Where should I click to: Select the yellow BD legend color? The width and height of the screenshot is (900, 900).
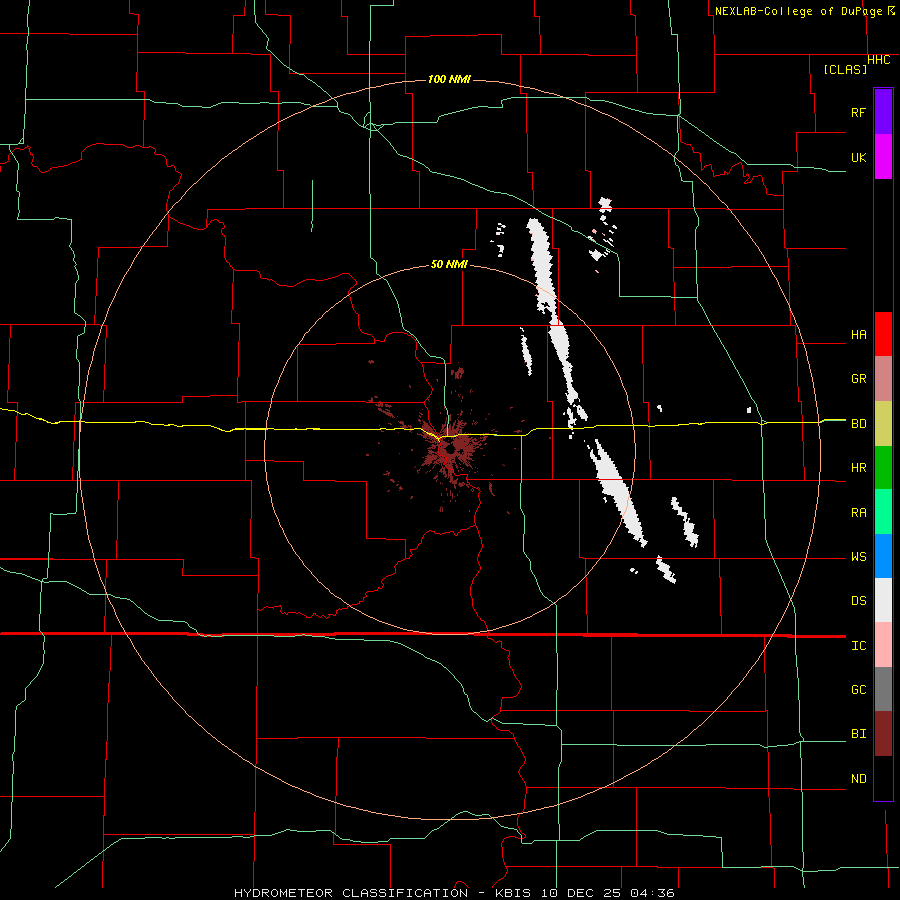click(x=883, y=424)
